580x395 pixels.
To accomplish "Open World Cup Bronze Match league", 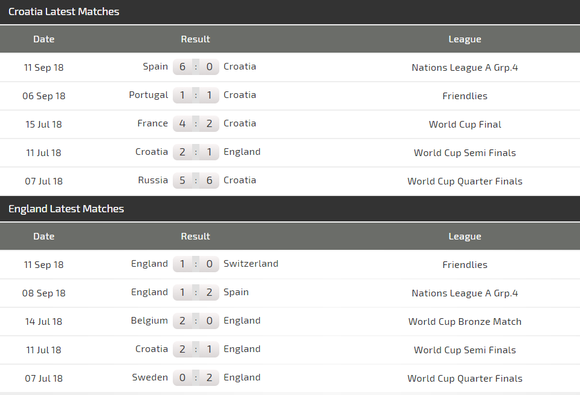I will tap(465, 321).
